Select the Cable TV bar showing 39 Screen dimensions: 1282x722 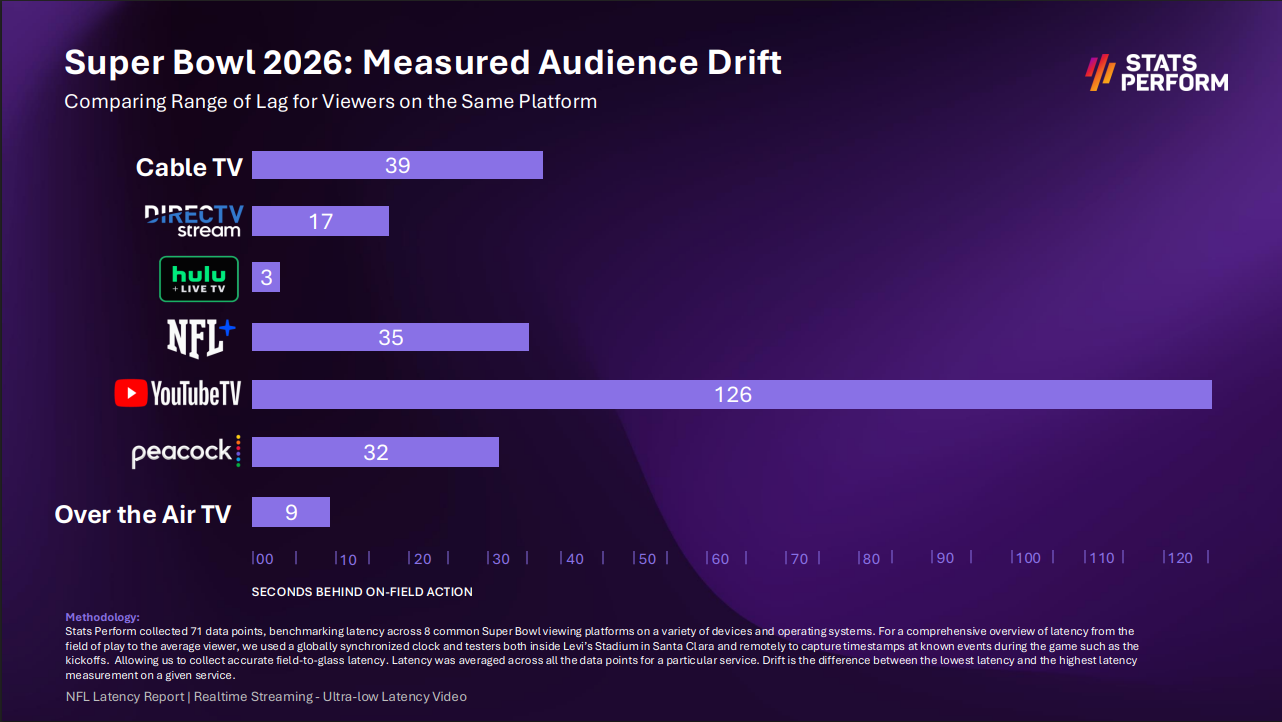point(397,164)
